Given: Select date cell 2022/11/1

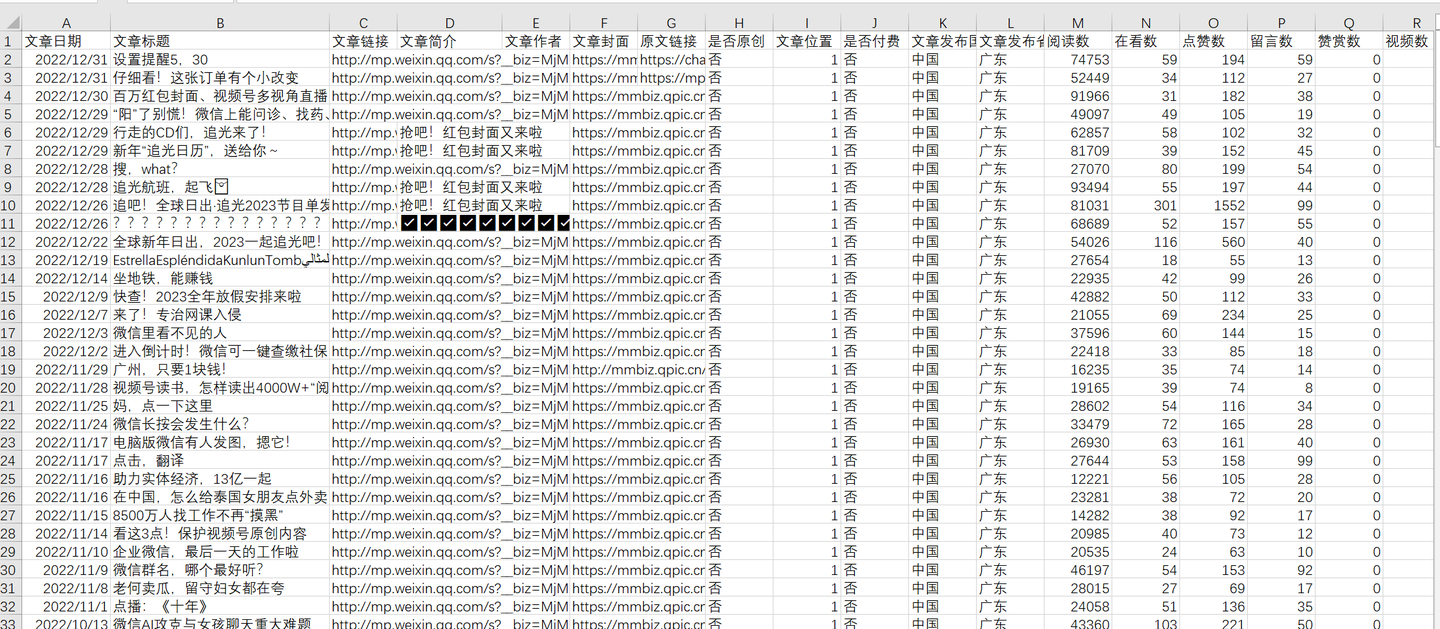Looking at the screenshot, I should tap(66, 606).
